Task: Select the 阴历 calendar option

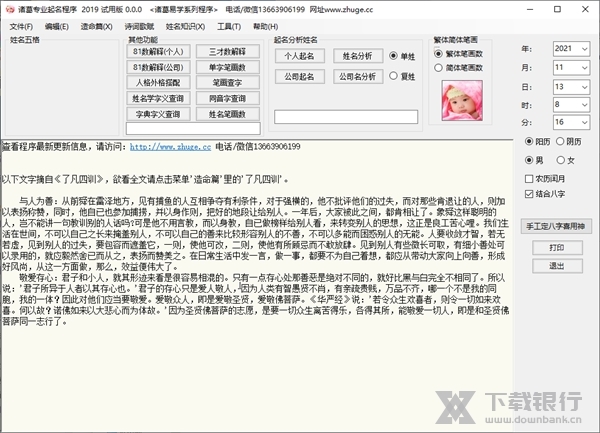Action: click(x=569, y=142)
